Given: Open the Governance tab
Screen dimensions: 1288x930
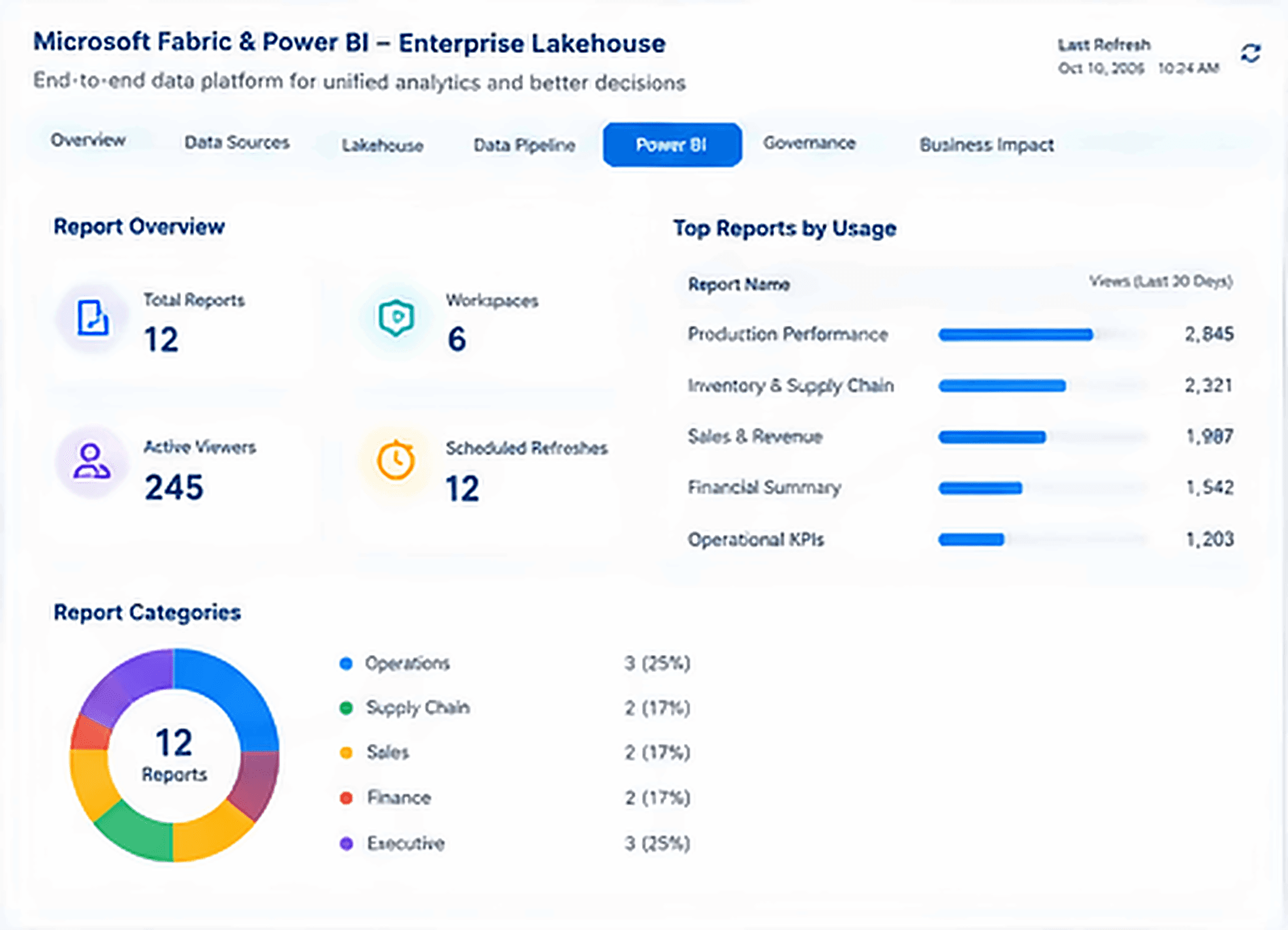Looking at the screenshot, I should point(809,143).
